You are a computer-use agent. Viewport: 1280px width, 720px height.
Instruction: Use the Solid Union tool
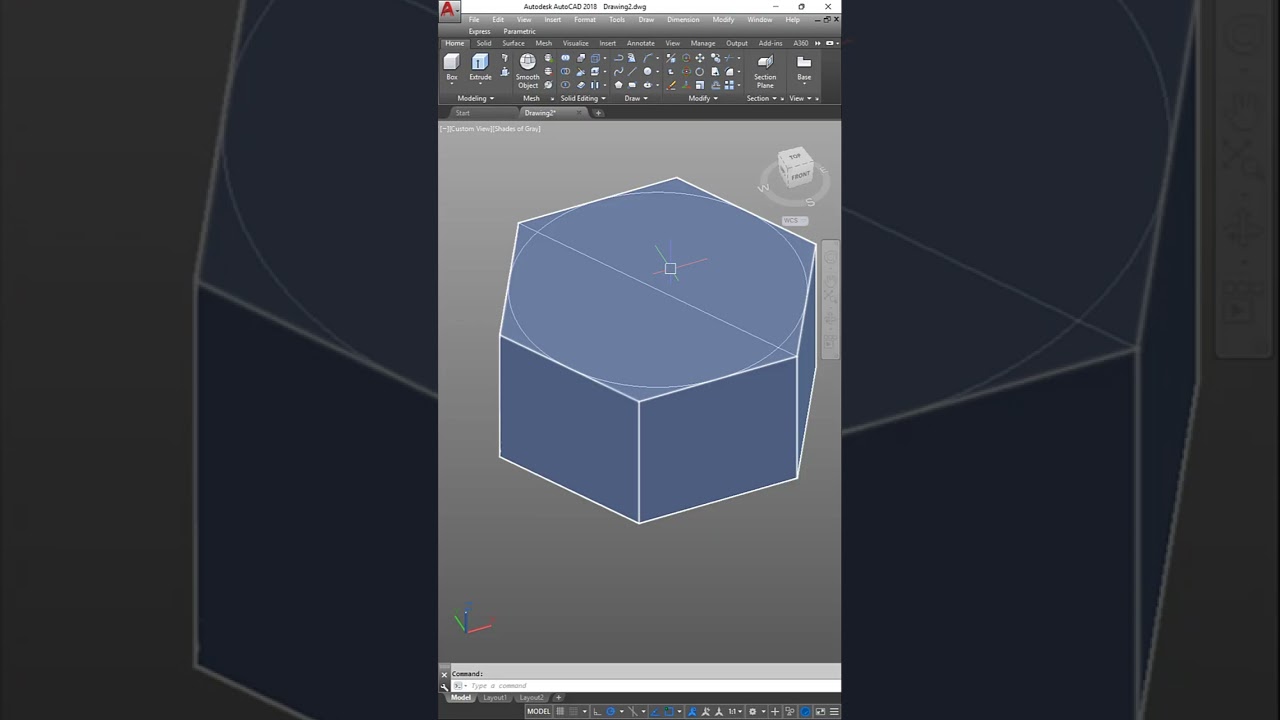(x=565, y=58)
